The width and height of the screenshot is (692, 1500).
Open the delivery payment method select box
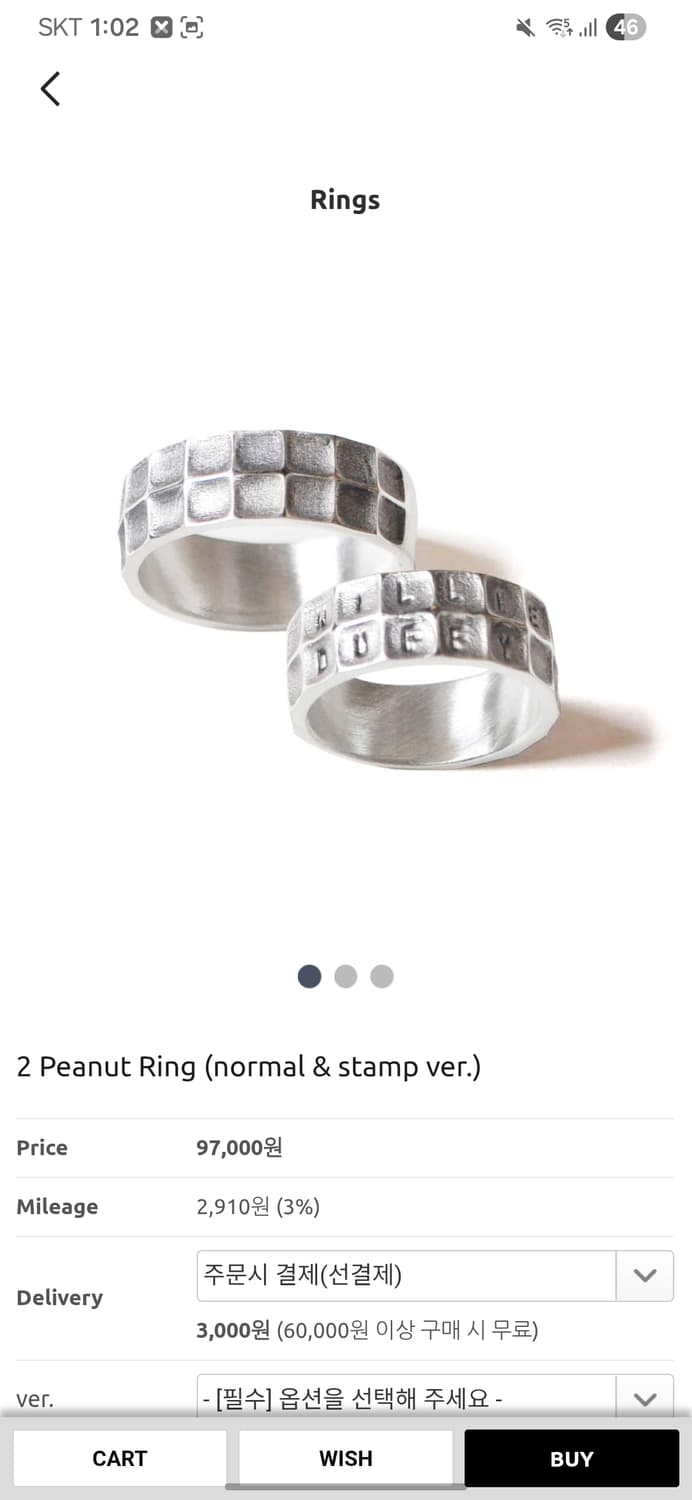click(435, 1275)
